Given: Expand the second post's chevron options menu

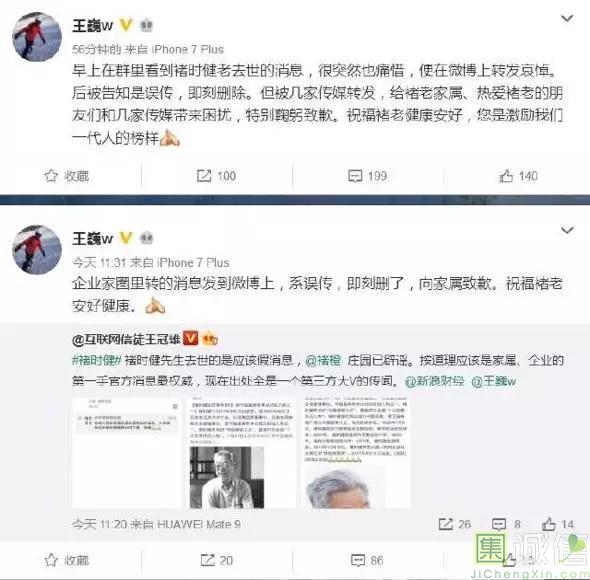Looking at the screenshot, I should [567, 230].
